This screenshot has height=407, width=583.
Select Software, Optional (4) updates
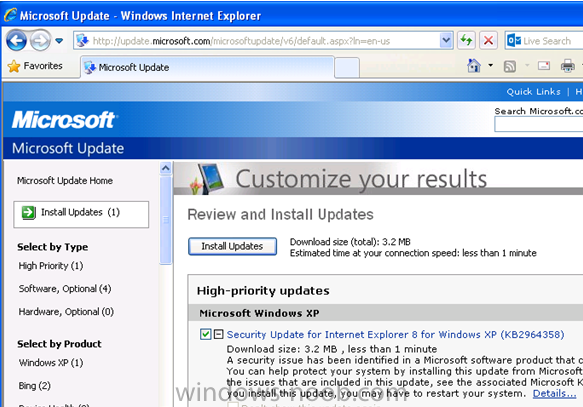(65, 289)
